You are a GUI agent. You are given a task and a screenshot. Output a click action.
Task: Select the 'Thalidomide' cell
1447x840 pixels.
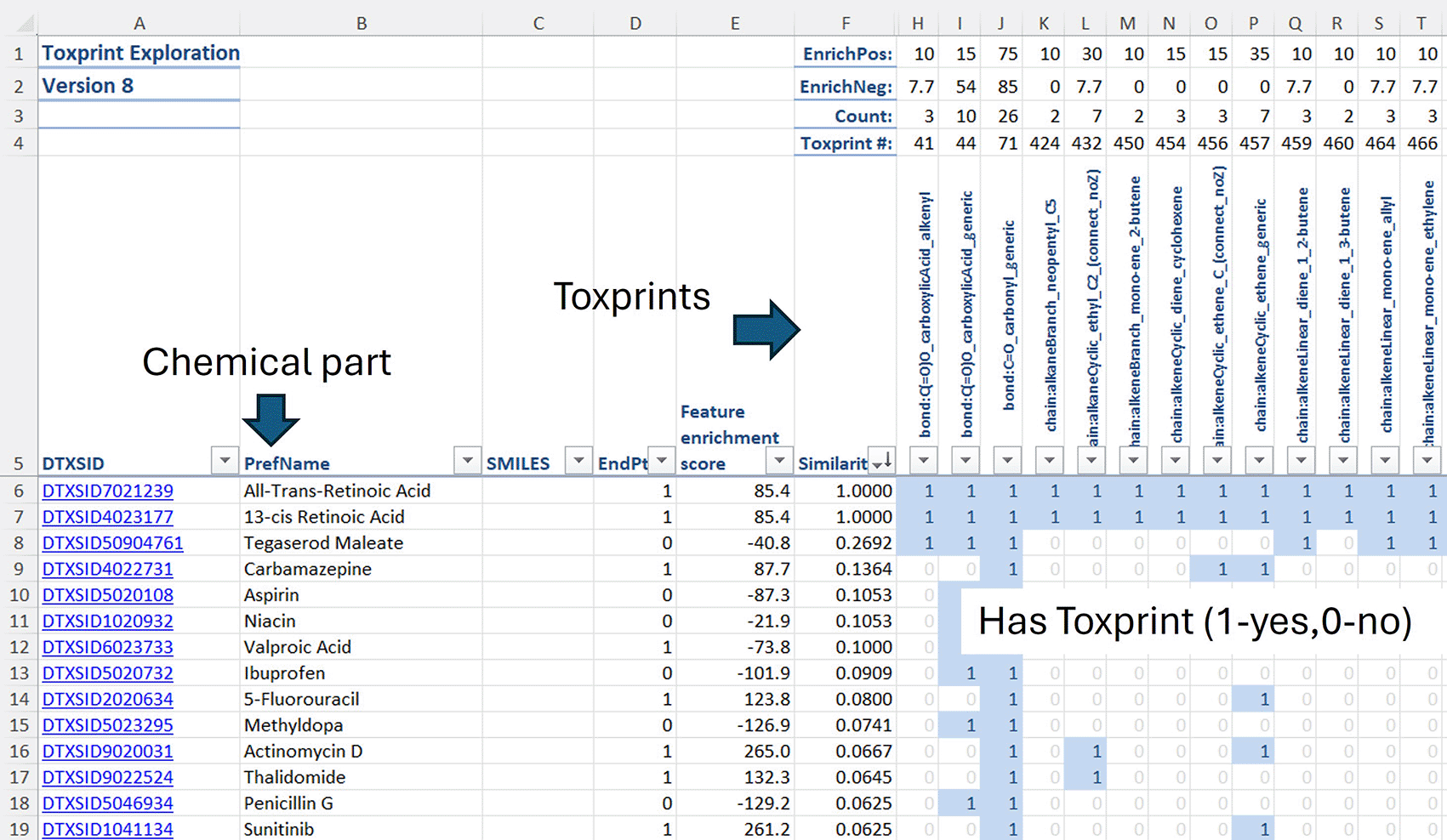click(362, 777)
